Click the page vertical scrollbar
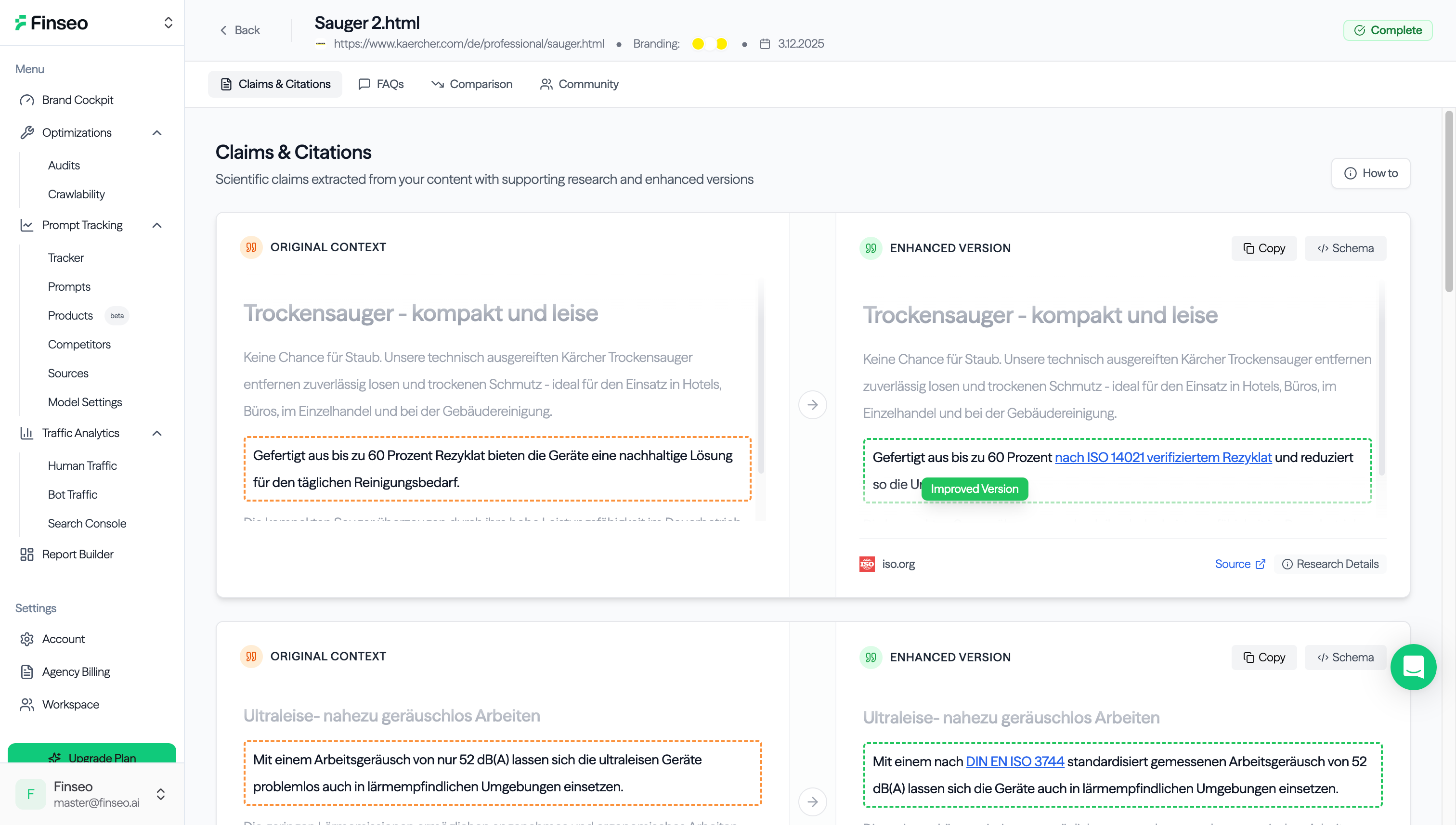Screen dimensions: 1456x825 [x=1449, y=201]
